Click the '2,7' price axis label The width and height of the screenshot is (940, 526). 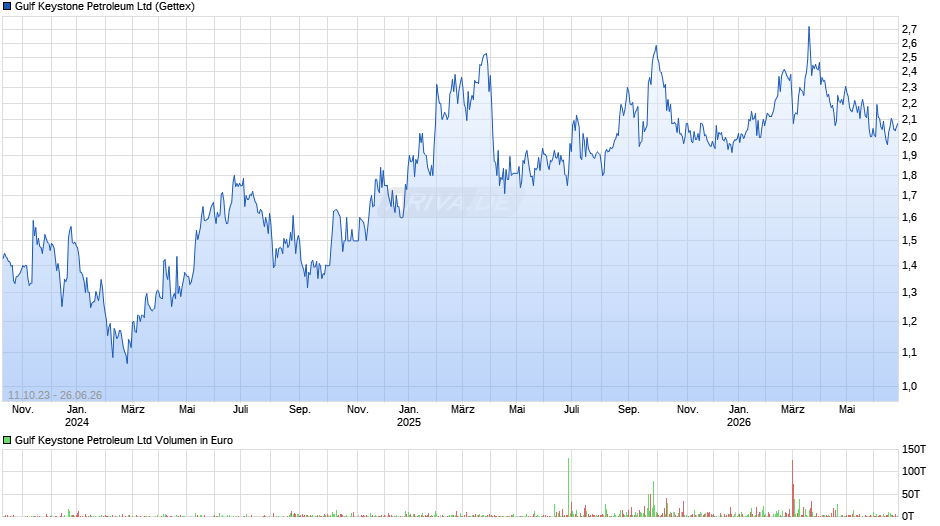[x=909, y=29]
